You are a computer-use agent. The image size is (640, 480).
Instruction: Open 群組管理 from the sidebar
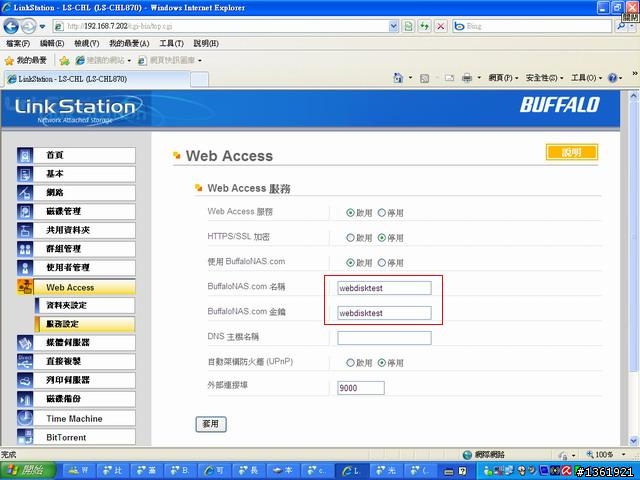(x=76, y=249)
